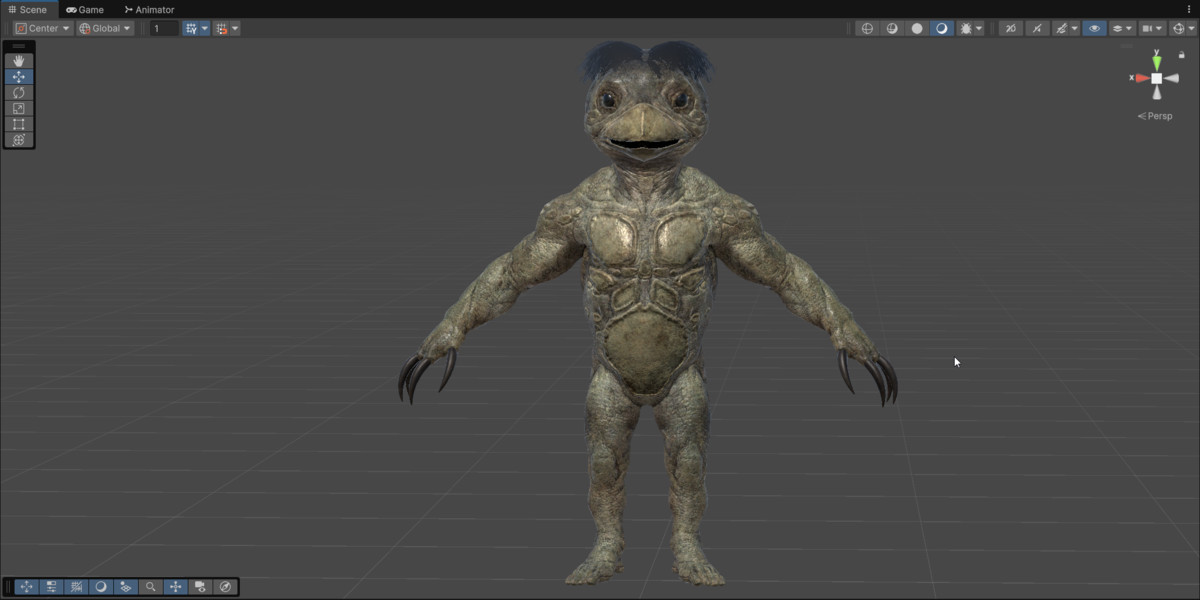Toggle the View Options overlay icon
This screenshot has height=600, width=1200.
pos(126,587)
